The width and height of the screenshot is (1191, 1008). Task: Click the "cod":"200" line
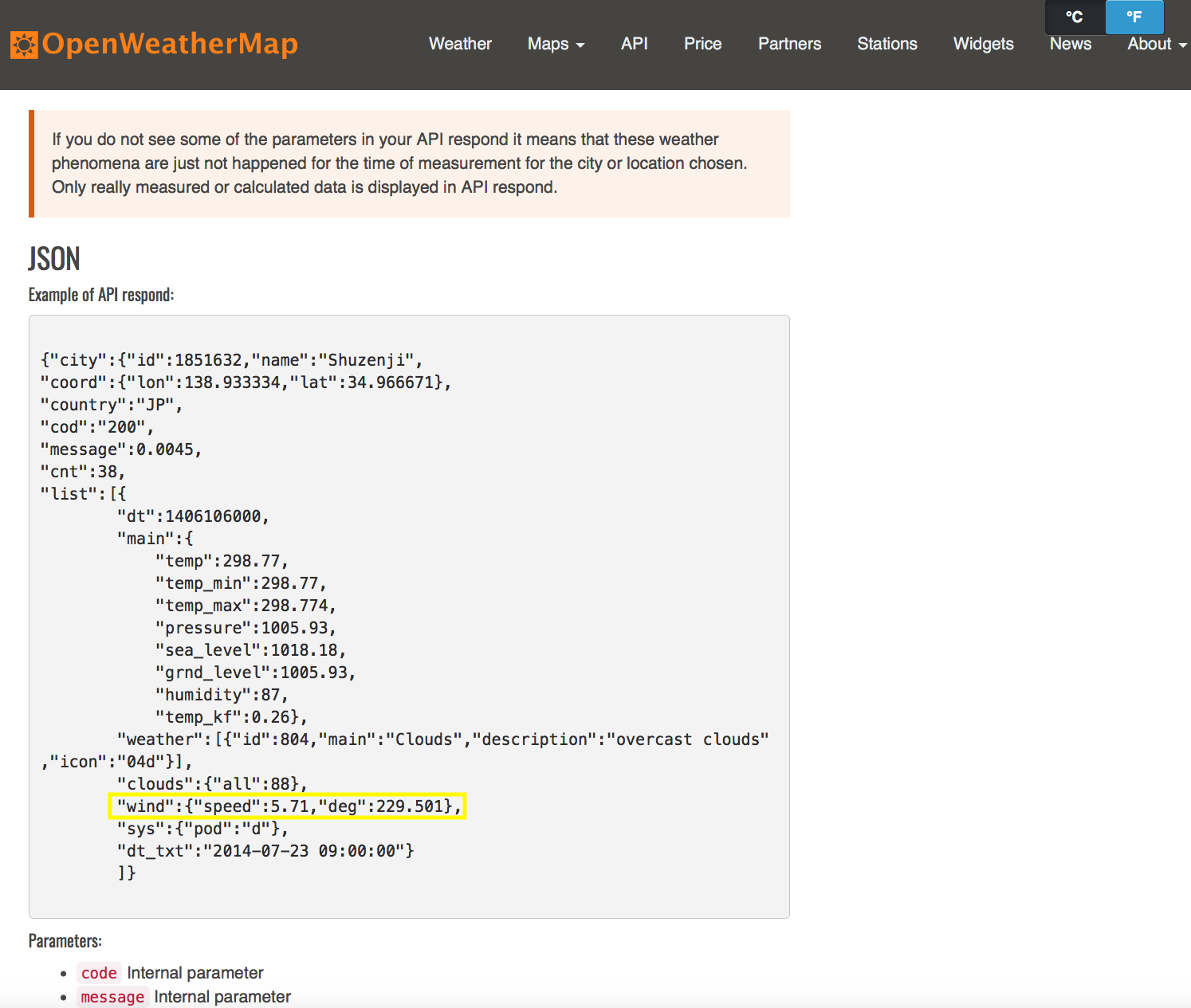pyautogui.click(x=96, y=427)
